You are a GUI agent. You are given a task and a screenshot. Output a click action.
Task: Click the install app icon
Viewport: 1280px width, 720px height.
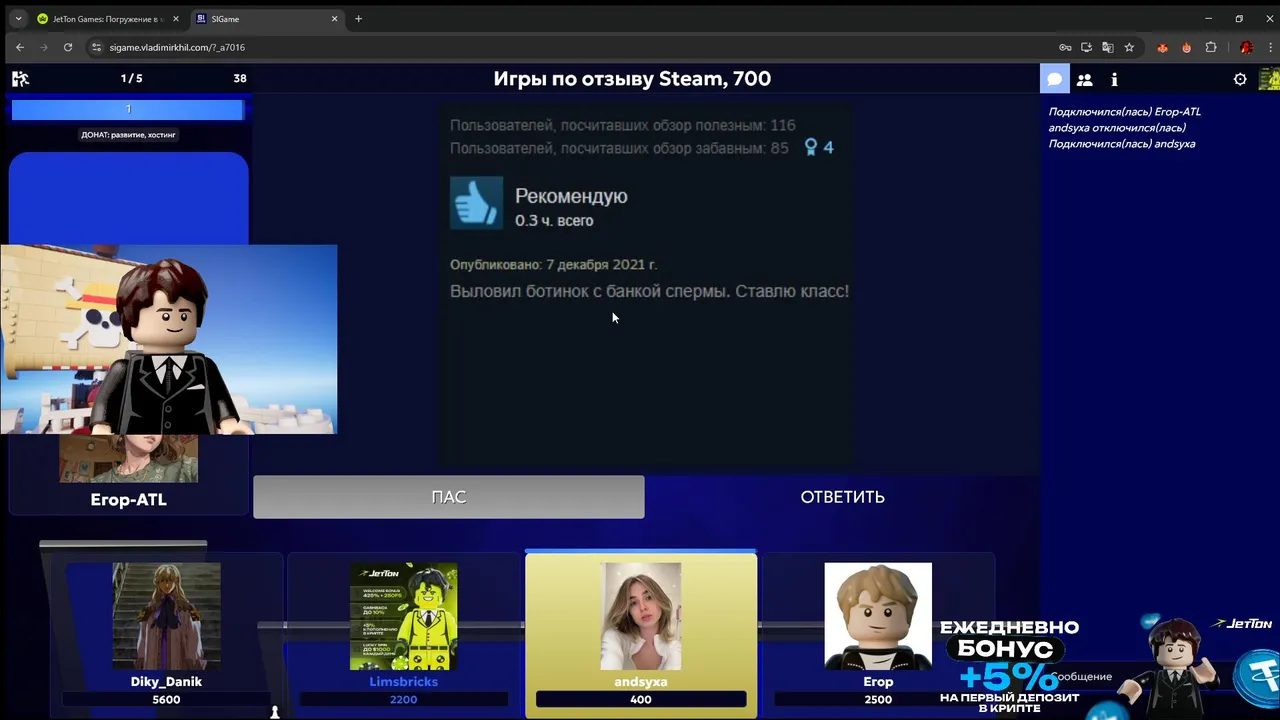[x=1086, y=47]
